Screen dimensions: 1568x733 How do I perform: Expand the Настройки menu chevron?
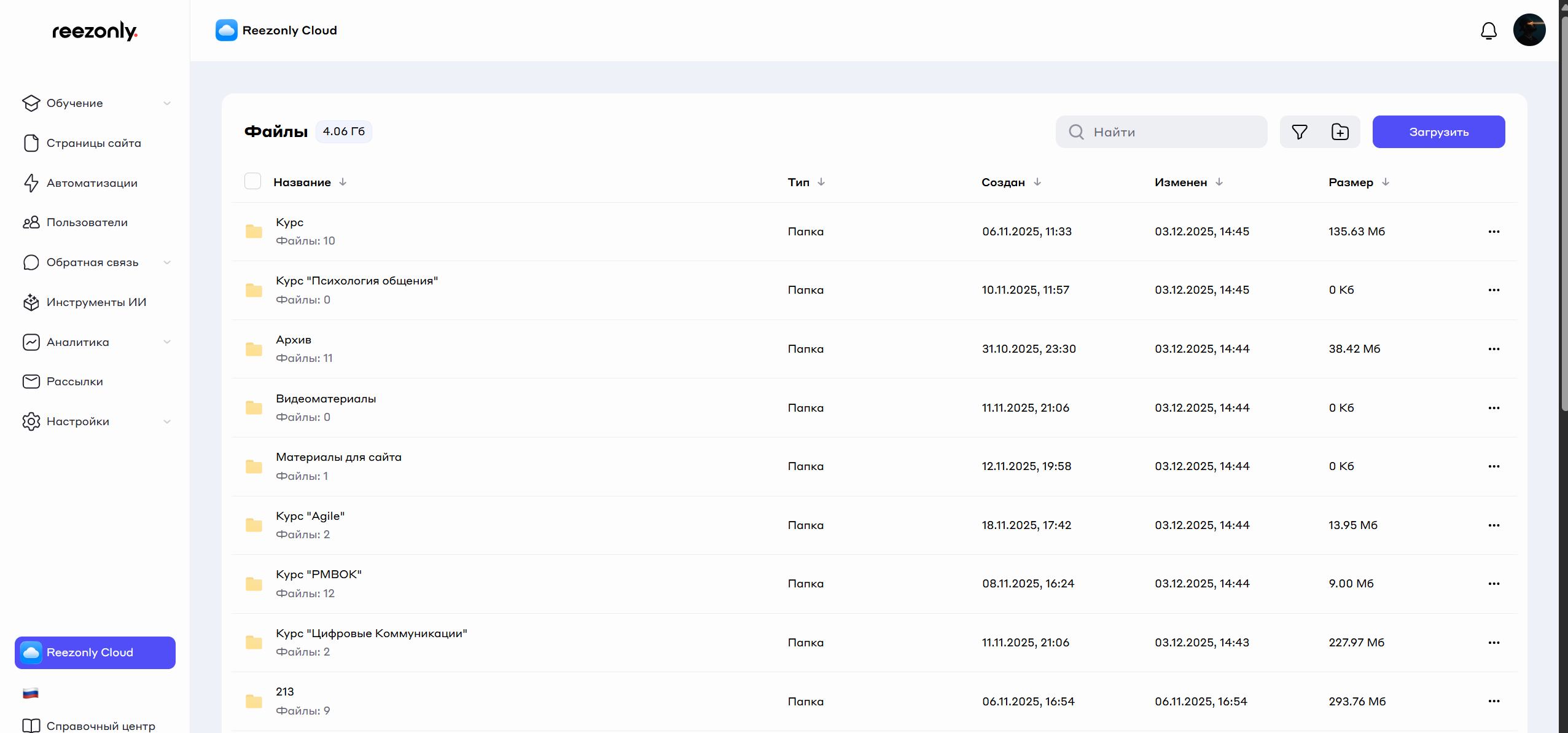pyautogui.click(x=167, y=421)
